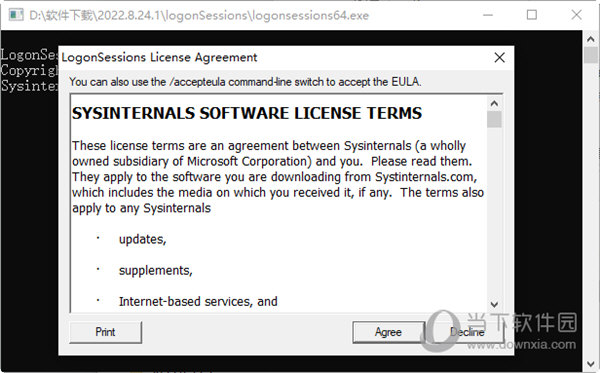The height and width of the screenshot is (373, 600).
Task: Click license text scroll down arrow
Action: click(494, 305)
